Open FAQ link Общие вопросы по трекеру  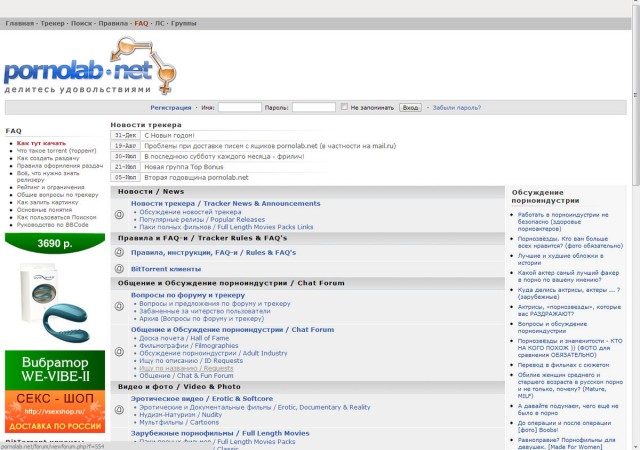point(58,195)
